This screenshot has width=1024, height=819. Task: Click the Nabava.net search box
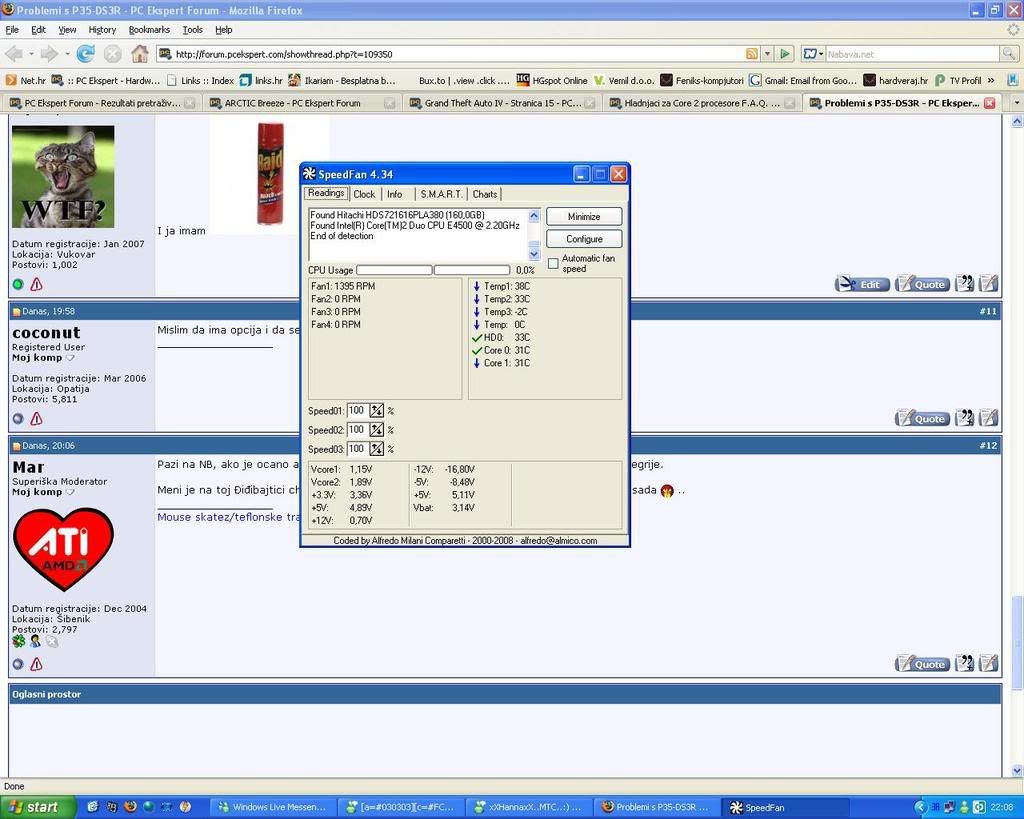point(913,54)
